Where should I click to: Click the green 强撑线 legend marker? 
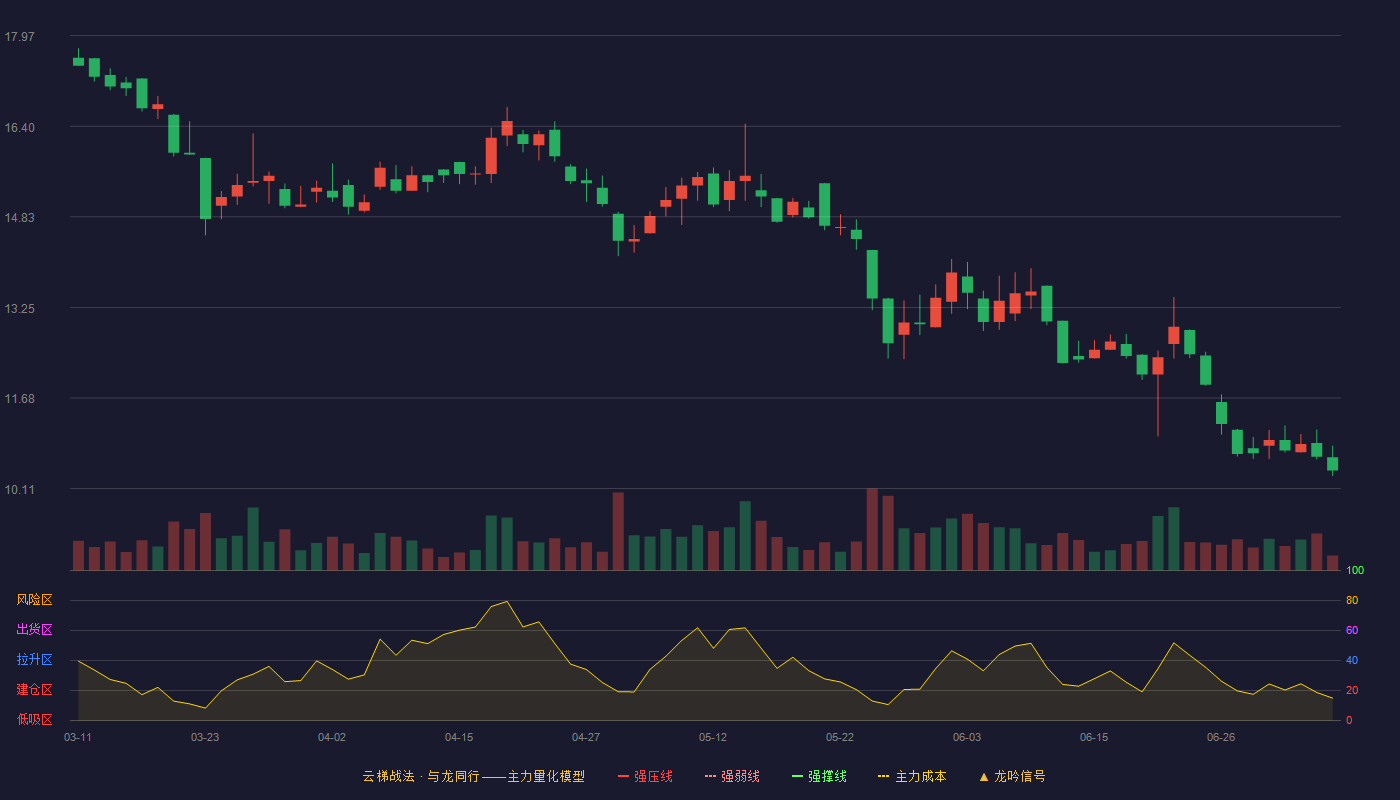pos(798,776)
